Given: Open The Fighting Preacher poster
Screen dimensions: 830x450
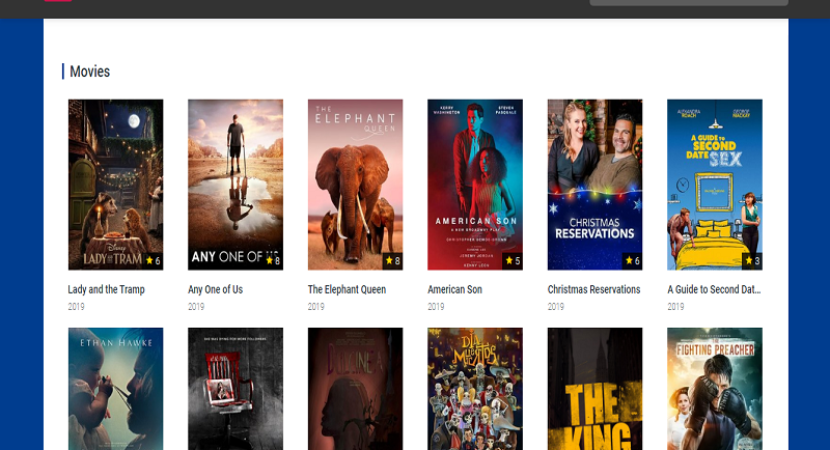Looking at the screenshot, I should [x=715, y=389].
